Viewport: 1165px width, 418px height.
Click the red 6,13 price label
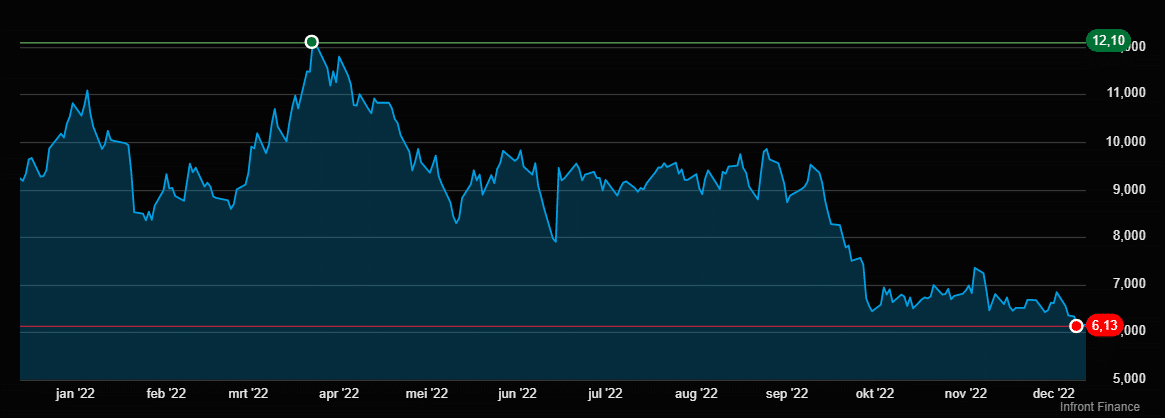pos(1104,325)
